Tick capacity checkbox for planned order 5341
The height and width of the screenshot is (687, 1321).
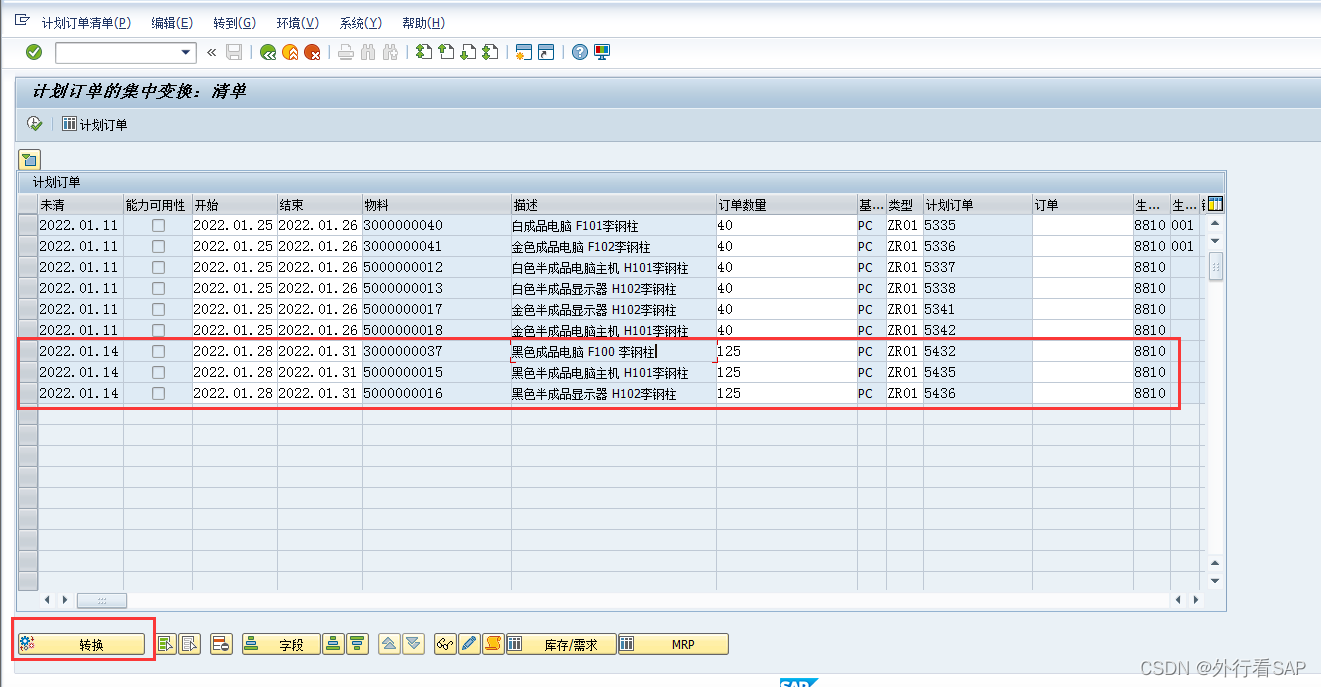tap(158, 310)
